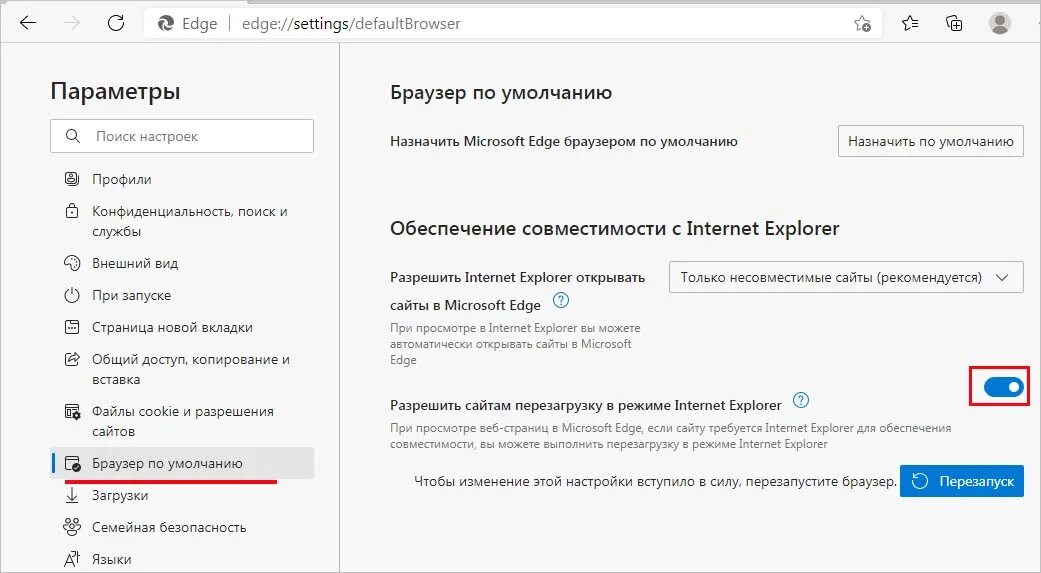Open help icon next to перезагрузку в режиме IE
Viewport: 1041px width, 573px height.
click(x=801, y=400)
